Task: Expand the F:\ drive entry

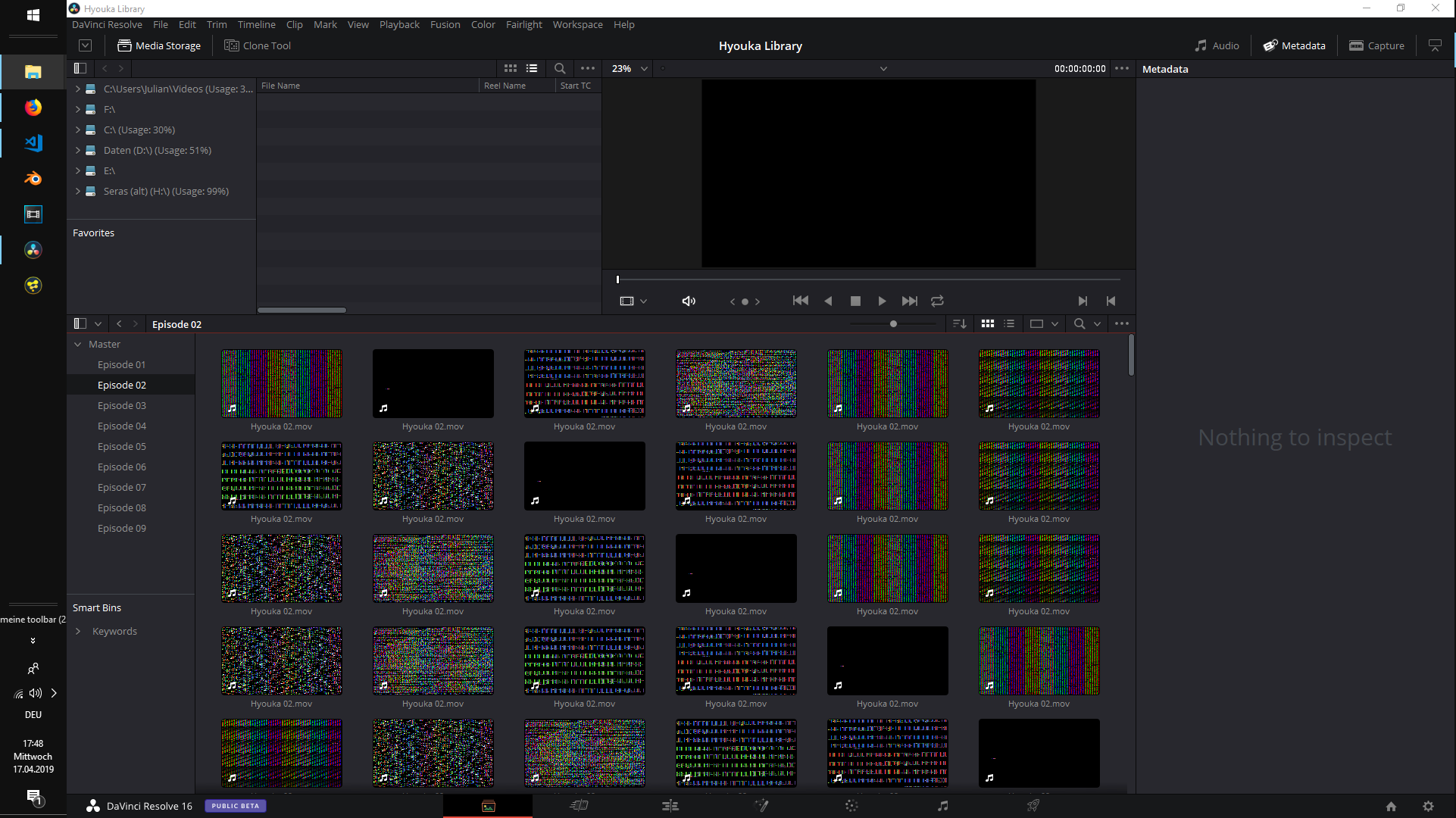Action: 77,109
